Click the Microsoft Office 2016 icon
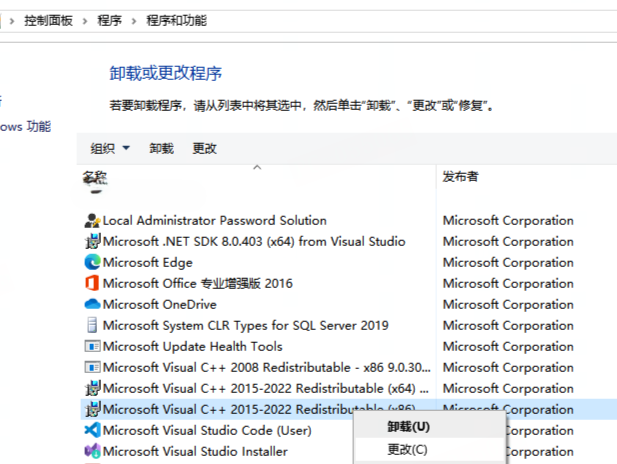 coord(92,283)
